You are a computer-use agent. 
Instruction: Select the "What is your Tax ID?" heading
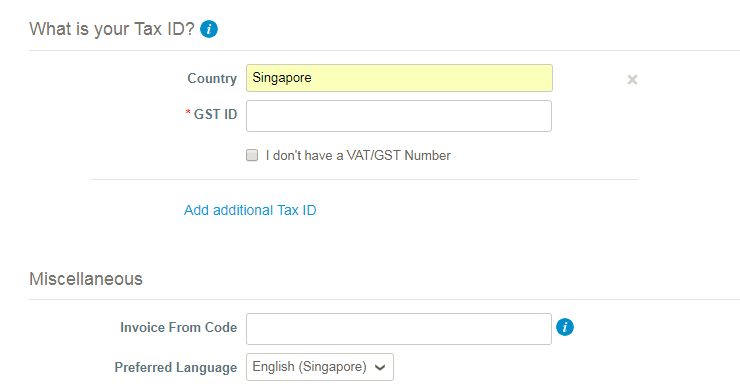(x=112, y=29)
